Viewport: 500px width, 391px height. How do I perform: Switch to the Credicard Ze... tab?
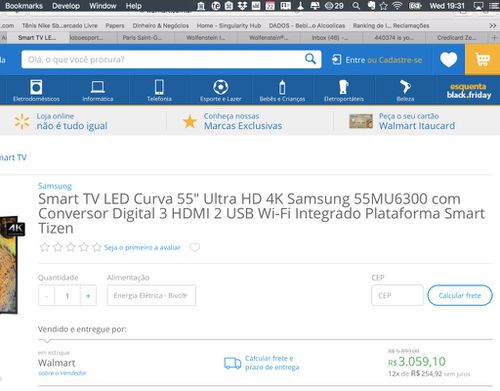[x=456, y=38]
